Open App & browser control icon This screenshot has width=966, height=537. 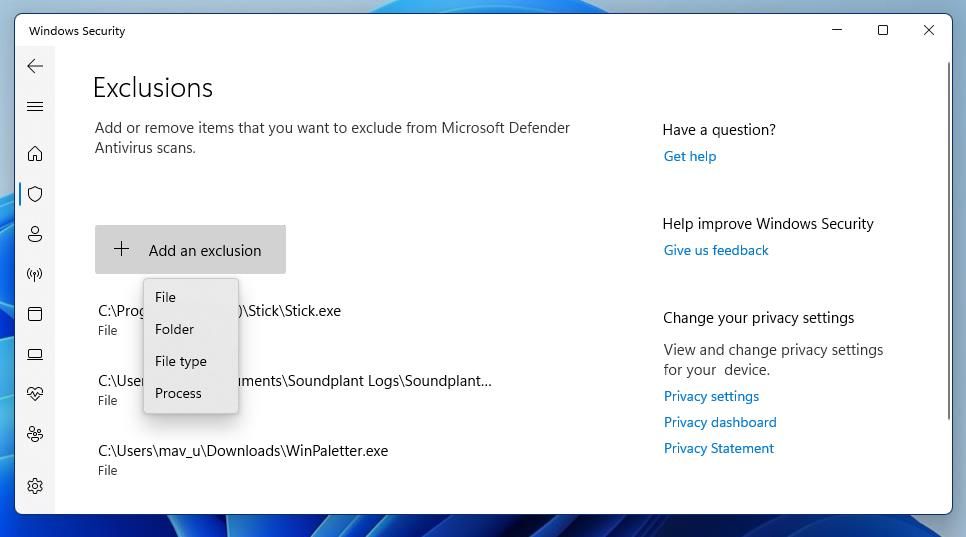tap(35, 314)
